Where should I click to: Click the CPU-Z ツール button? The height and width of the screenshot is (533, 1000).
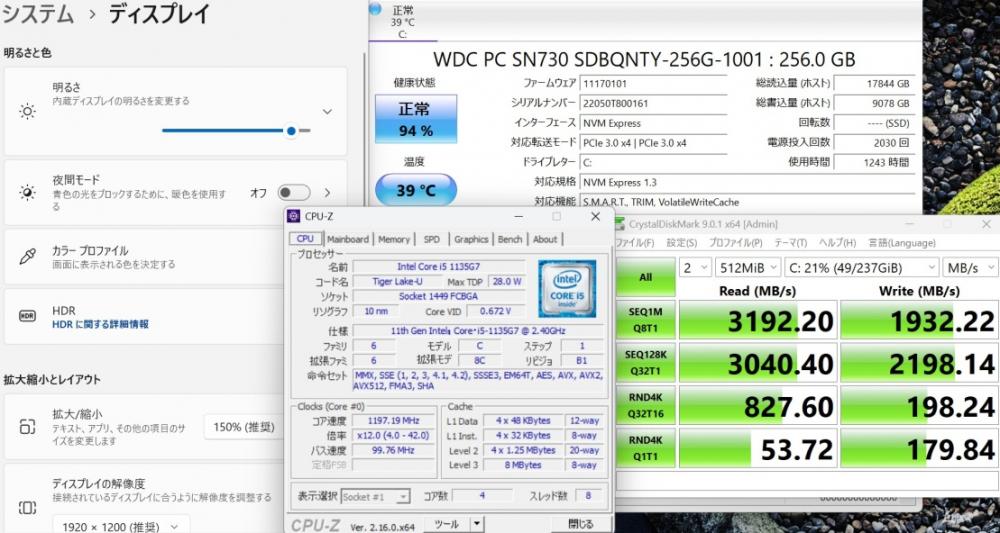pyautogui.click(x=446, y=524)
